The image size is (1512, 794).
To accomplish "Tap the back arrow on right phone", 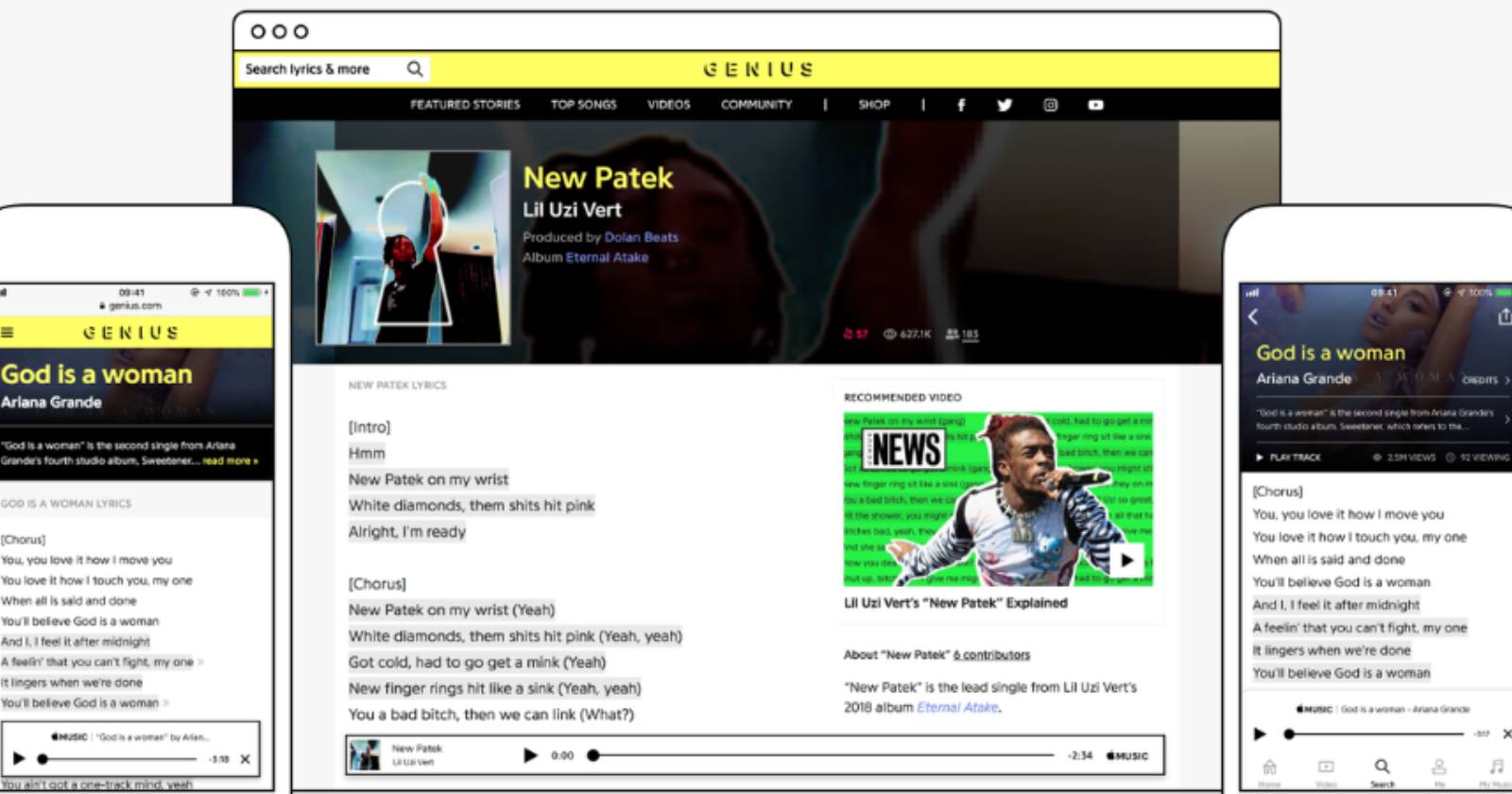I will tap(1253, 318).
